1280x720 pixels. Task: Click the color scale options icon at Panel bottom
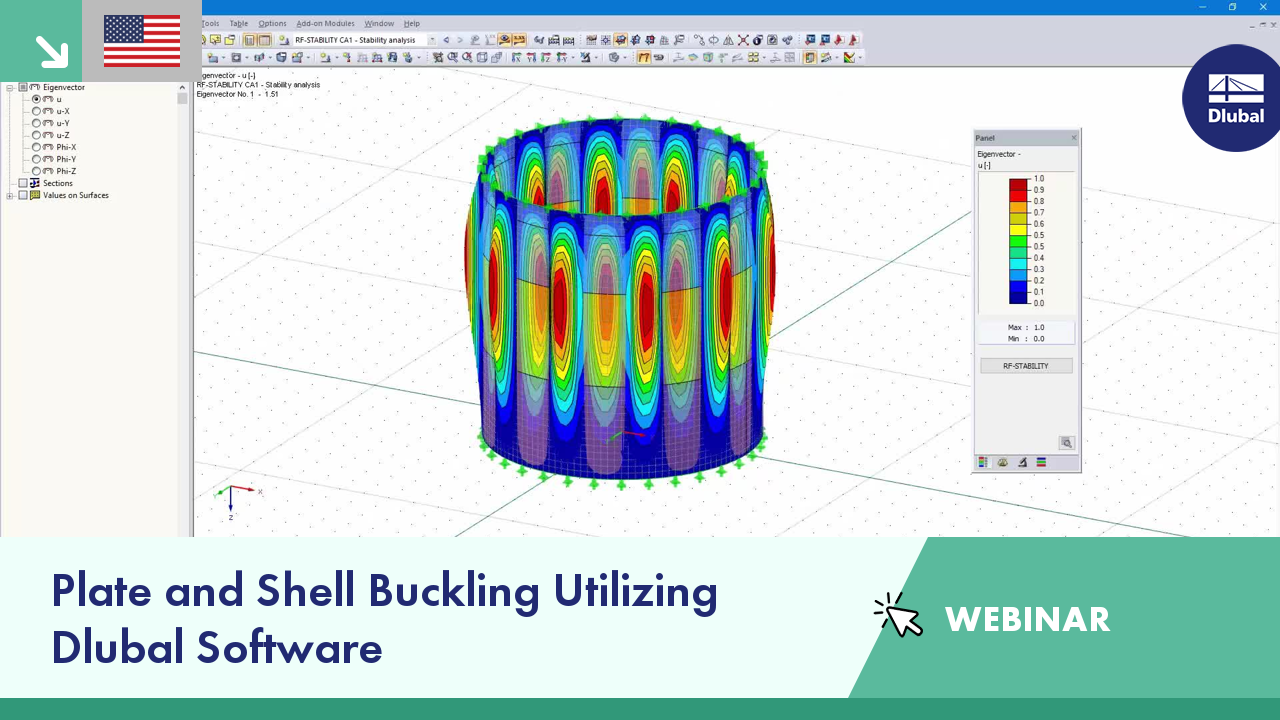click(982, 462)
